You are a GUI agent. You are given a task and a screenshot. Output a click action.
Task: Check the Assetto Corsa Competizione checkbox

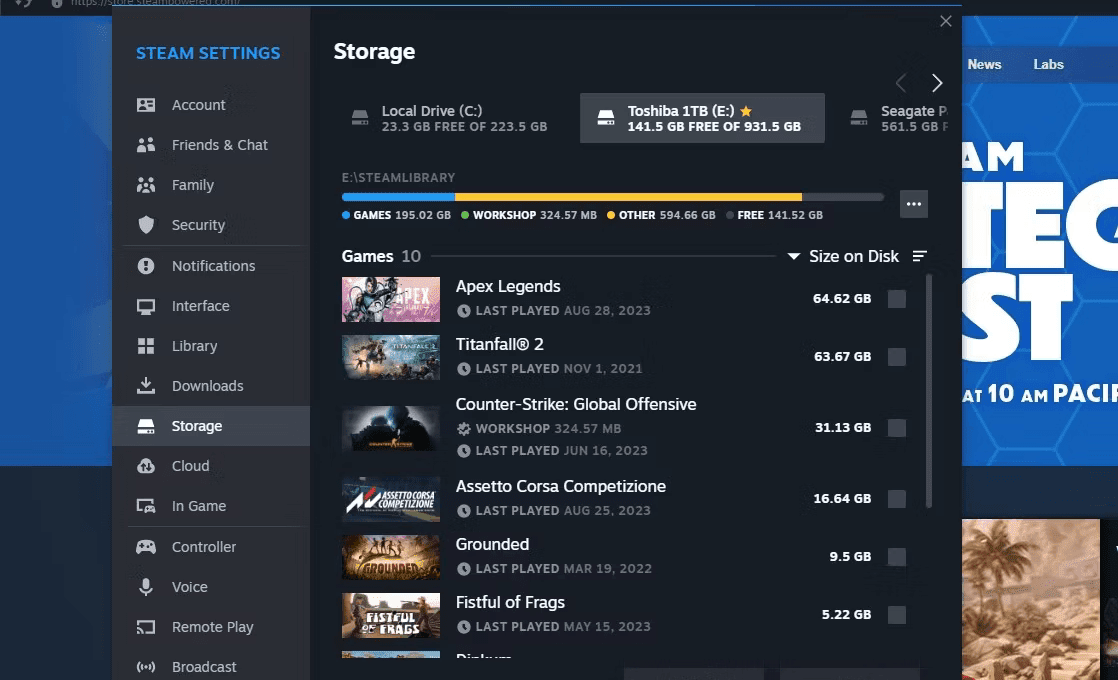(x=897, y=498)
